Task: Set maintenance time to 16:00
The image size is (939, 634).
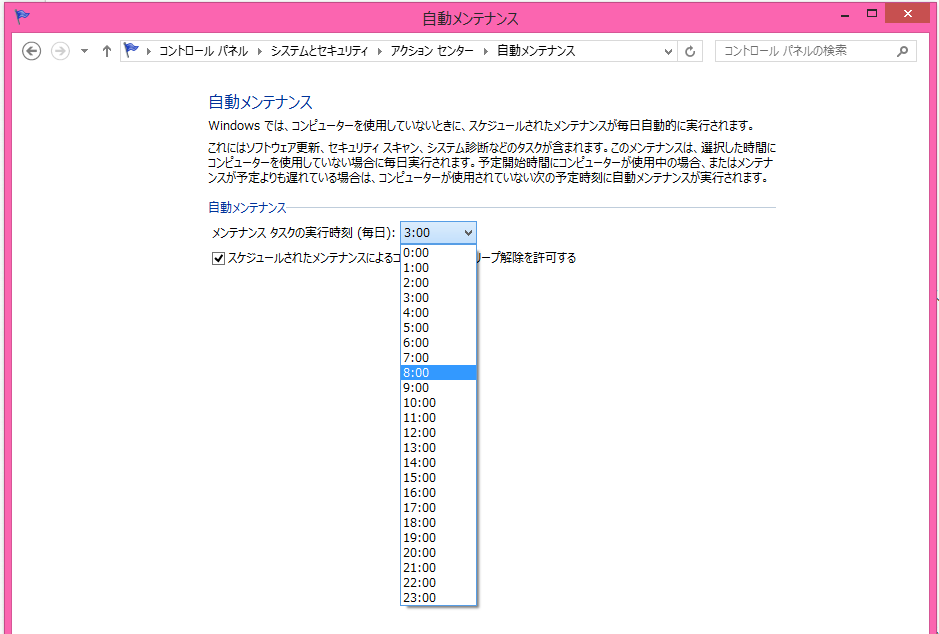Action: (438, 492)
